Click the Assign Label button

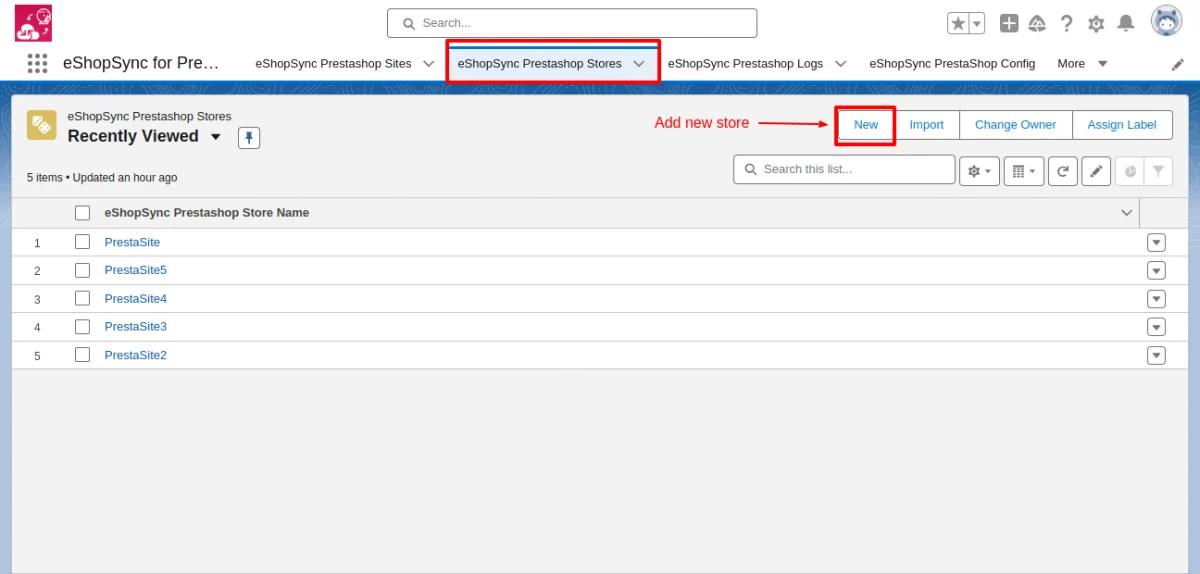click(1122, 125)
